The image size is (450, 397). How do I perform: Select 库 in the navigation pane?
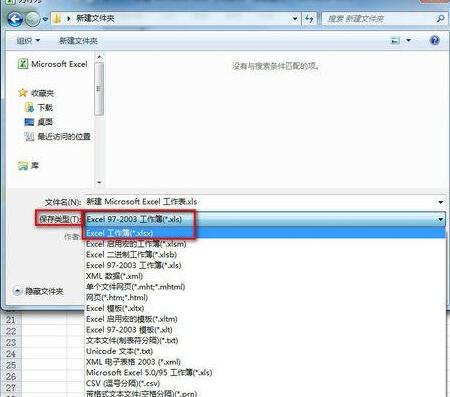click(28, 165)
